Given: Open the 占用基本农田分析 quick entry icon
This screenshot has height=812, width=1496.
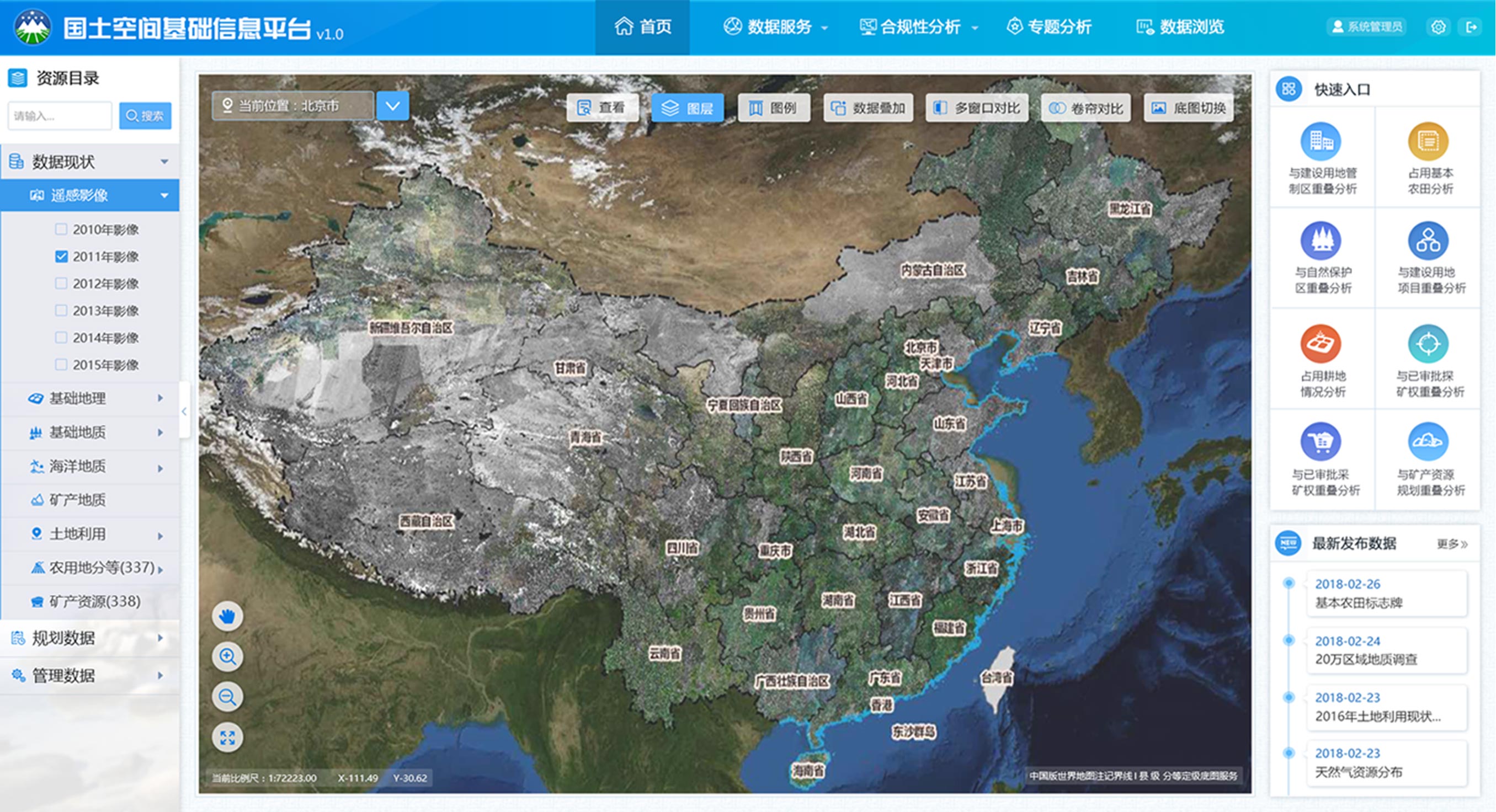Looking at the screenshot, I should 1428,142.
